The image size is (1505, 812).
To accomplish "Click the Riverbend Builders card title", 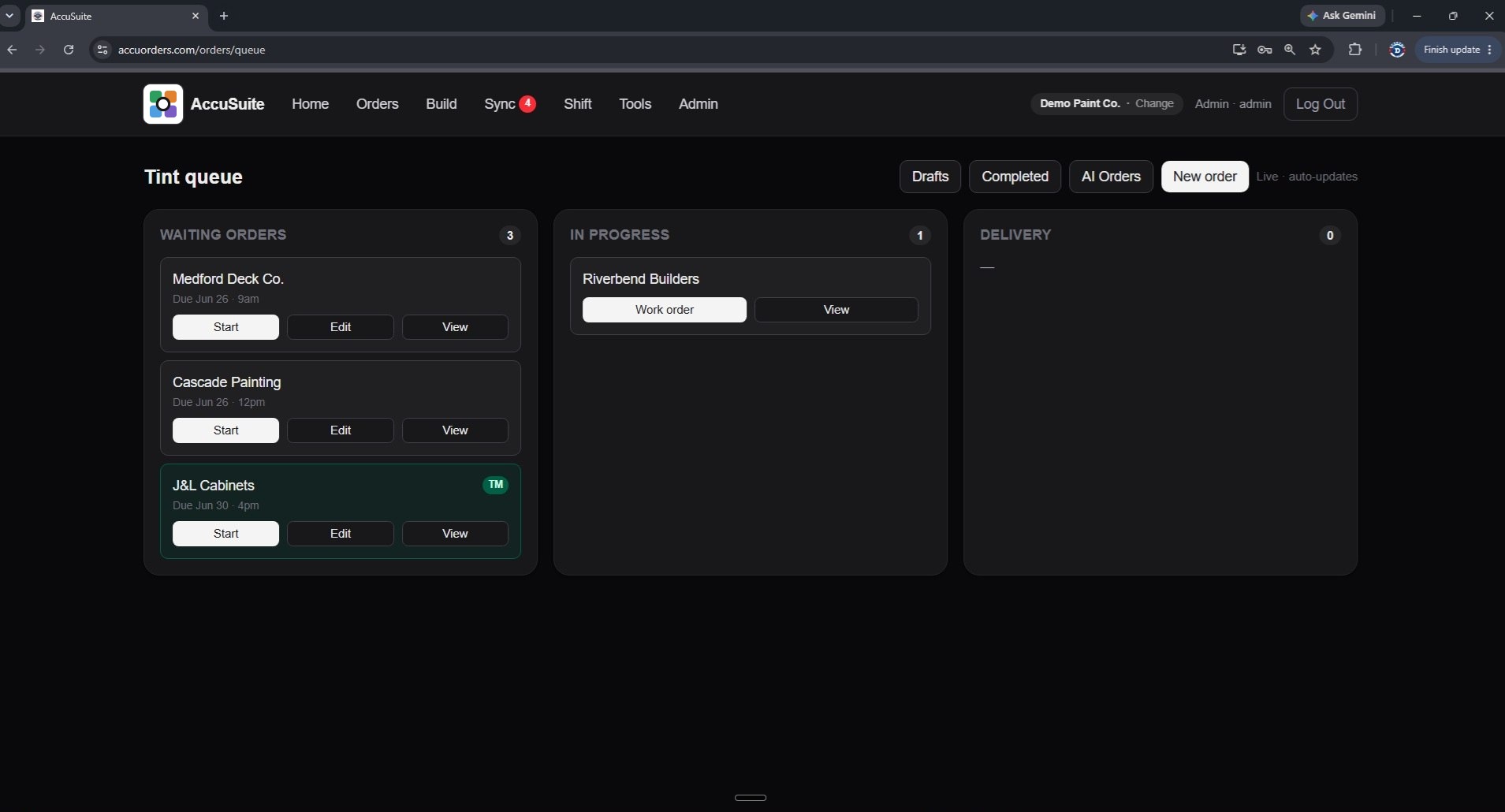I will 640,279.
